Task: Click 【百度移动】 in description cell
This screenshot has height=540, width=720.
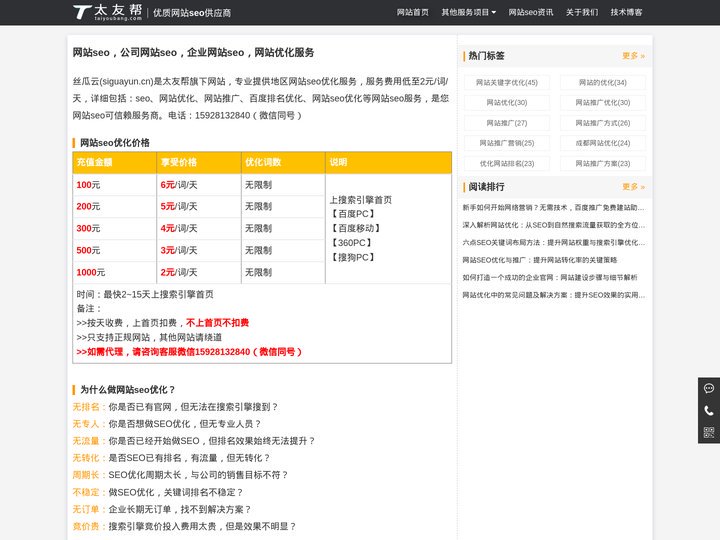Action: click(355, 228)
